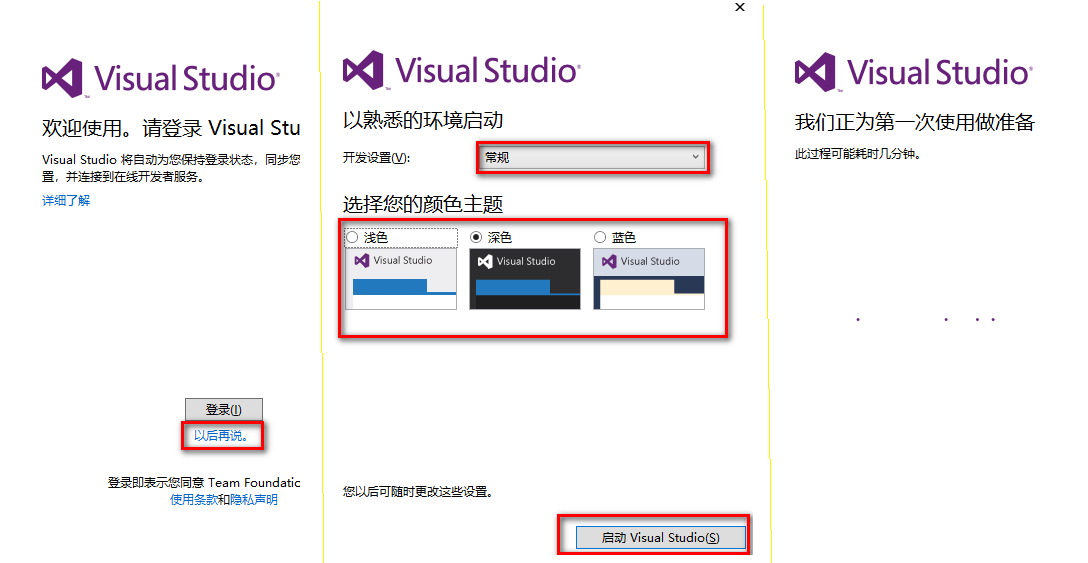
Task: Open the 隐私声明 link
Action: 254,499
